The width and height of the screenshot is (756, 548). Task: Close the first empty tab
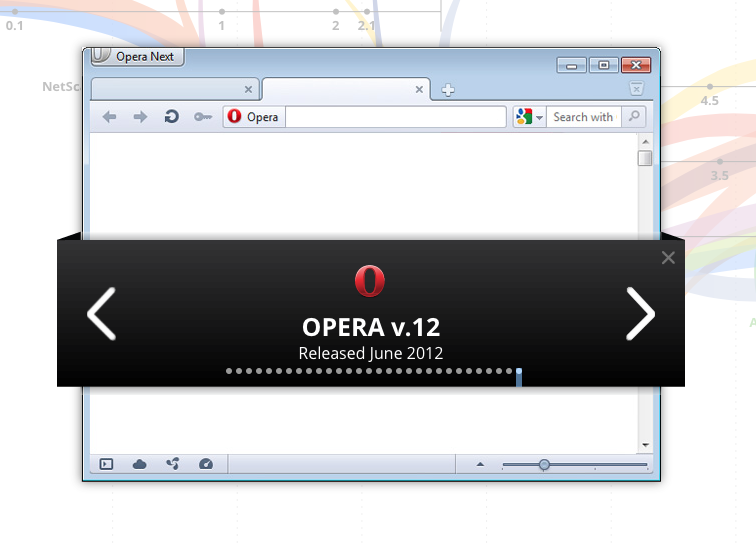(248, 89)
